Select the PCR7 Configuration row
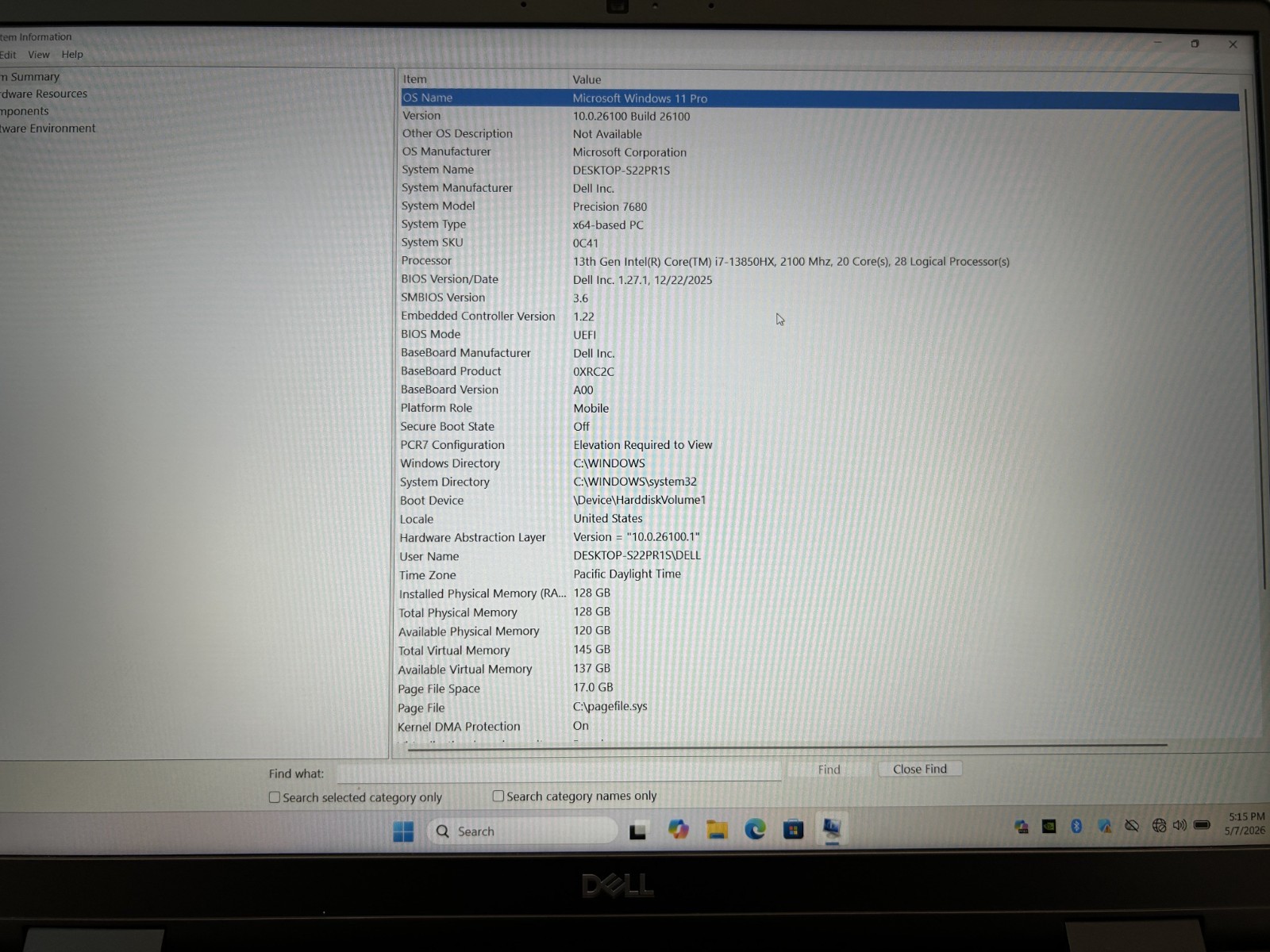This screenshot has width=1270, height=952. click(x=820, y=445)
